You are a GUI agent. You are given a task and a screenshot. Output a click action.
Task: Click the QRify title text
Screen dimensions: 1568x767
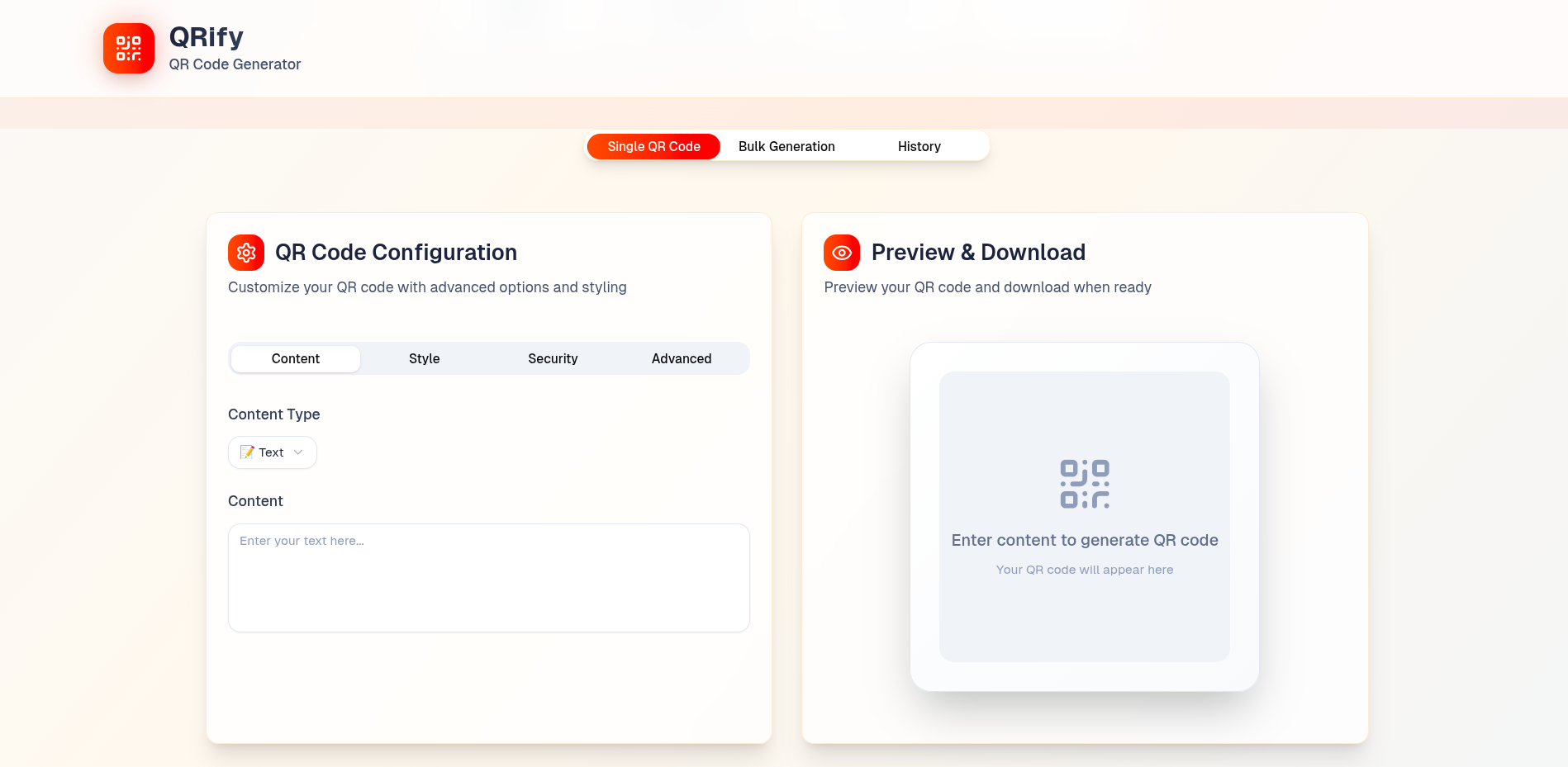(207, 37)
